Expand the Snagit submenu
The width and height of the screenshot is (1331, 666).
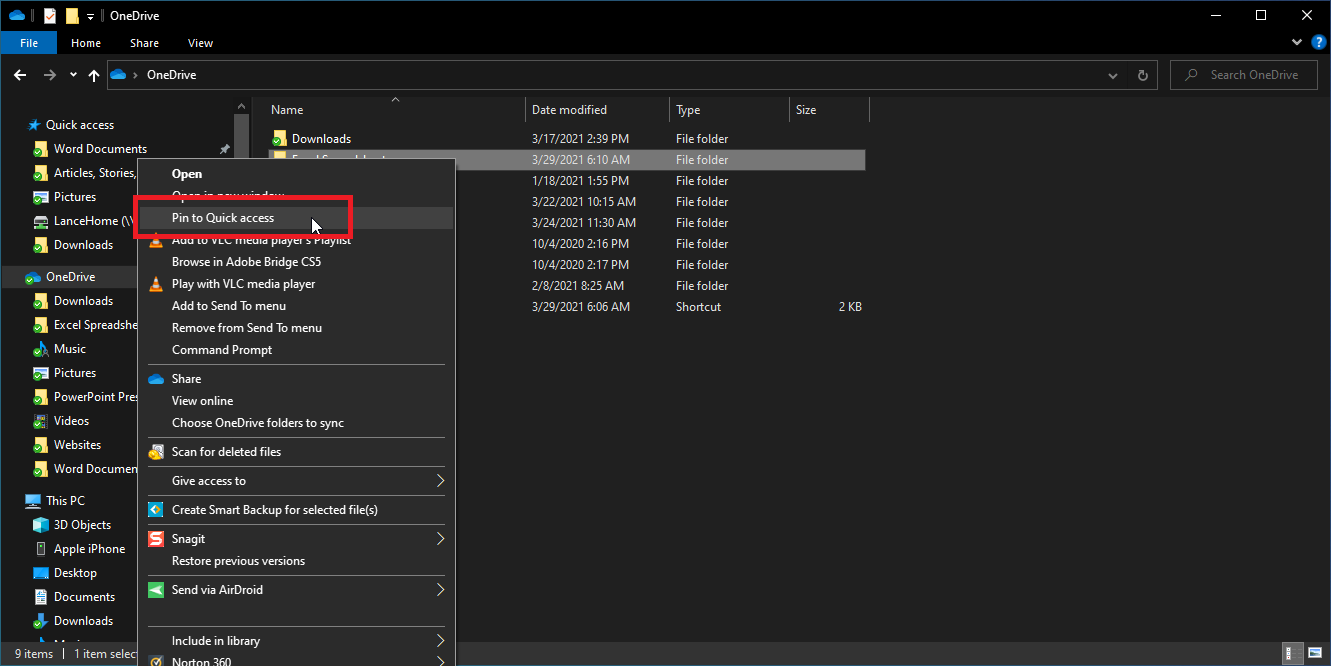pyautogui.click(x=440, y=539)
